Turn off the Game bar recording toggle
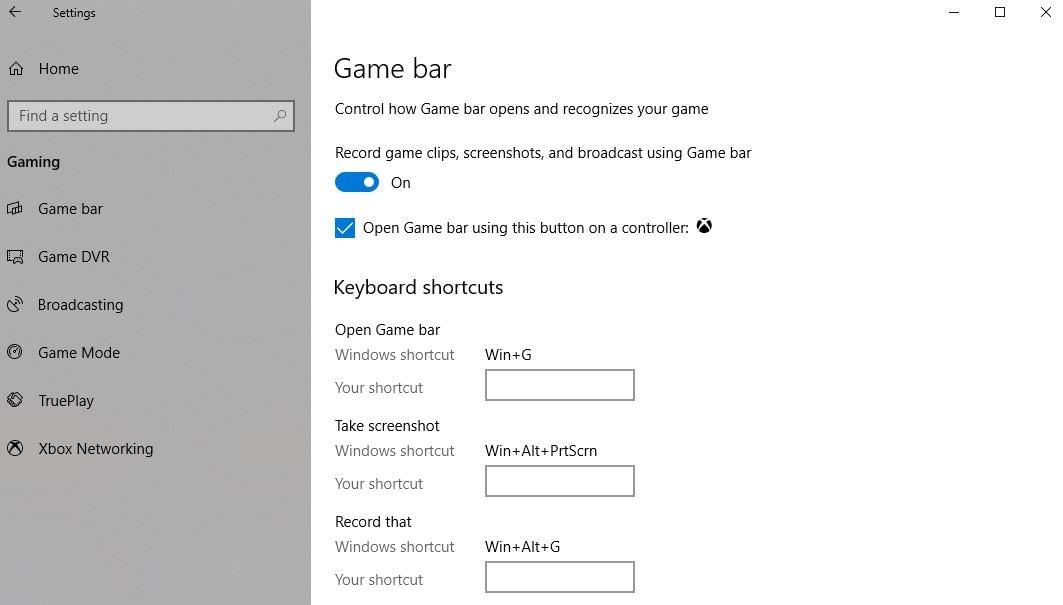1063x605 pixels. point(357,183)
